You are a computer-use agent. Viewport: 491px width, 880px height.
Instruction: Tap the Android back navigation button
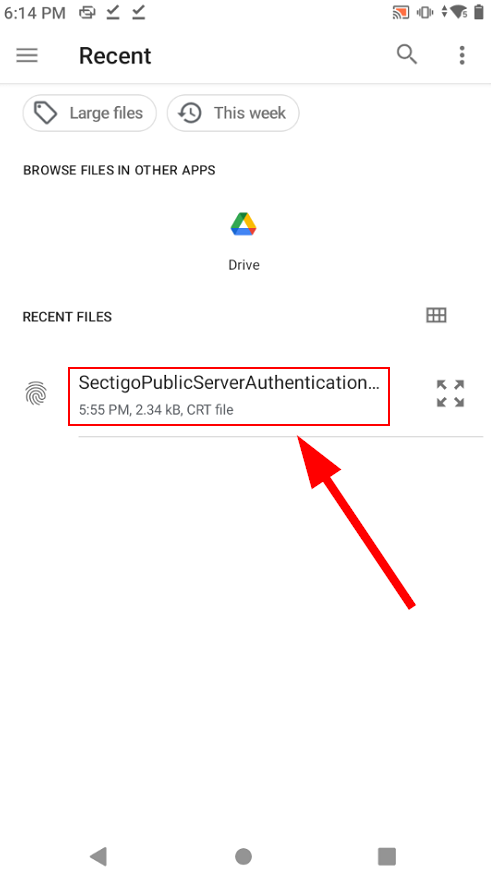click(98, 856)
